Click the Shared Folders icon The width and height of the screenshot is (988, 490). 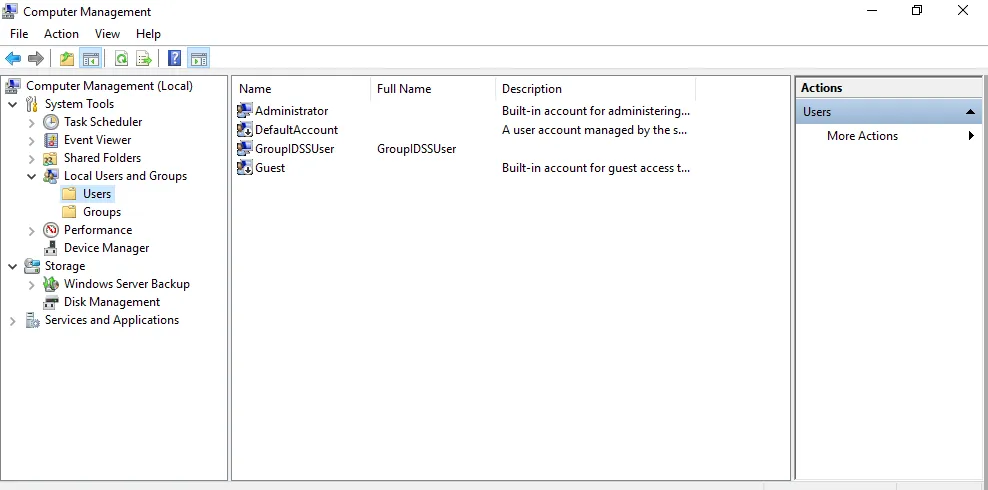[51, 158]
